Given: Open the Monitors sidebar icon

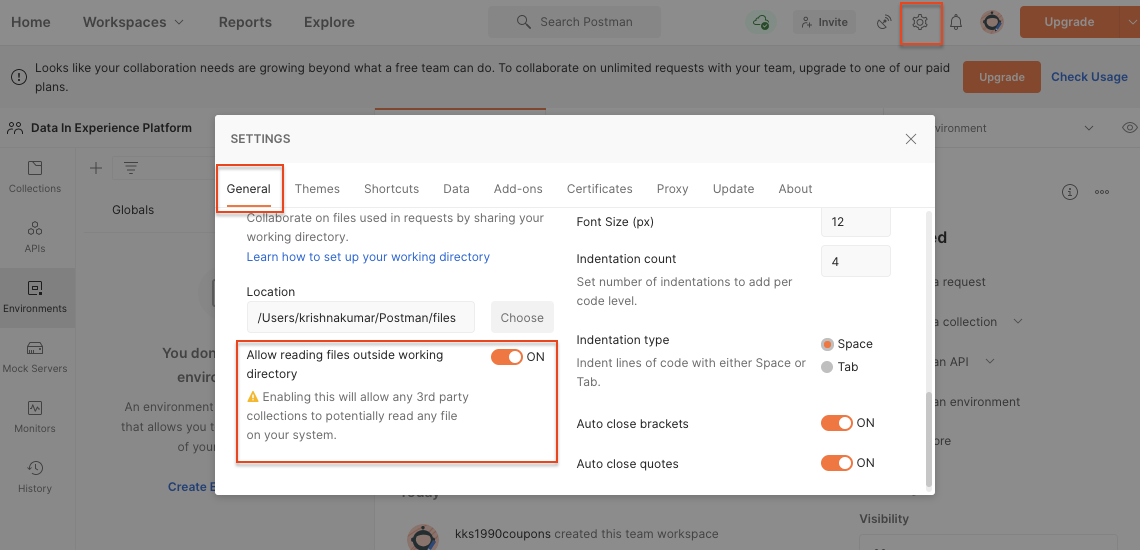Looking at the screenshot, I should tap(35, 416).
